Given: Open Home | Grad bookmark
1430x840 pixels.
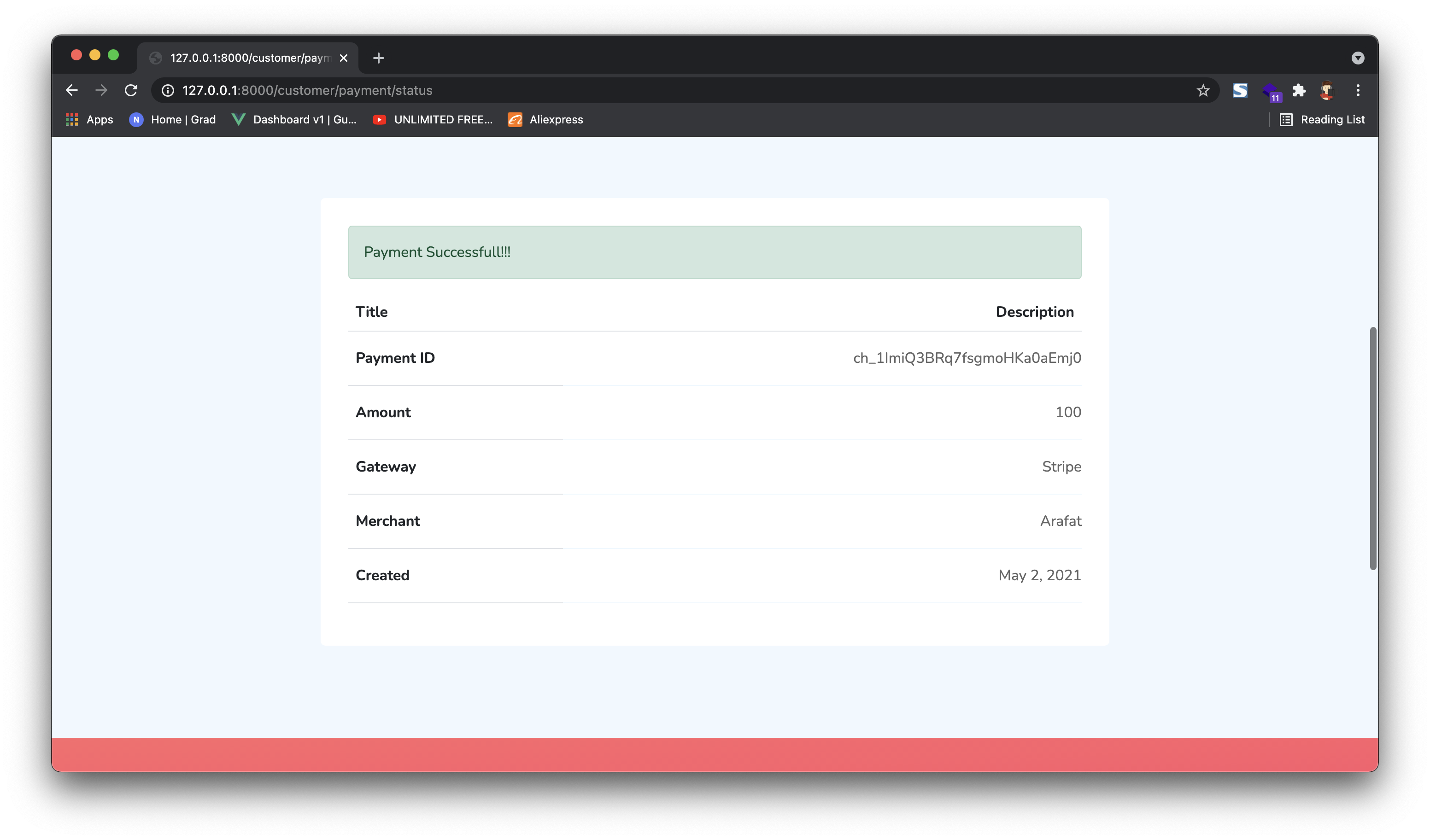Looking at the screenshot, I should click(x=172, y=120).
